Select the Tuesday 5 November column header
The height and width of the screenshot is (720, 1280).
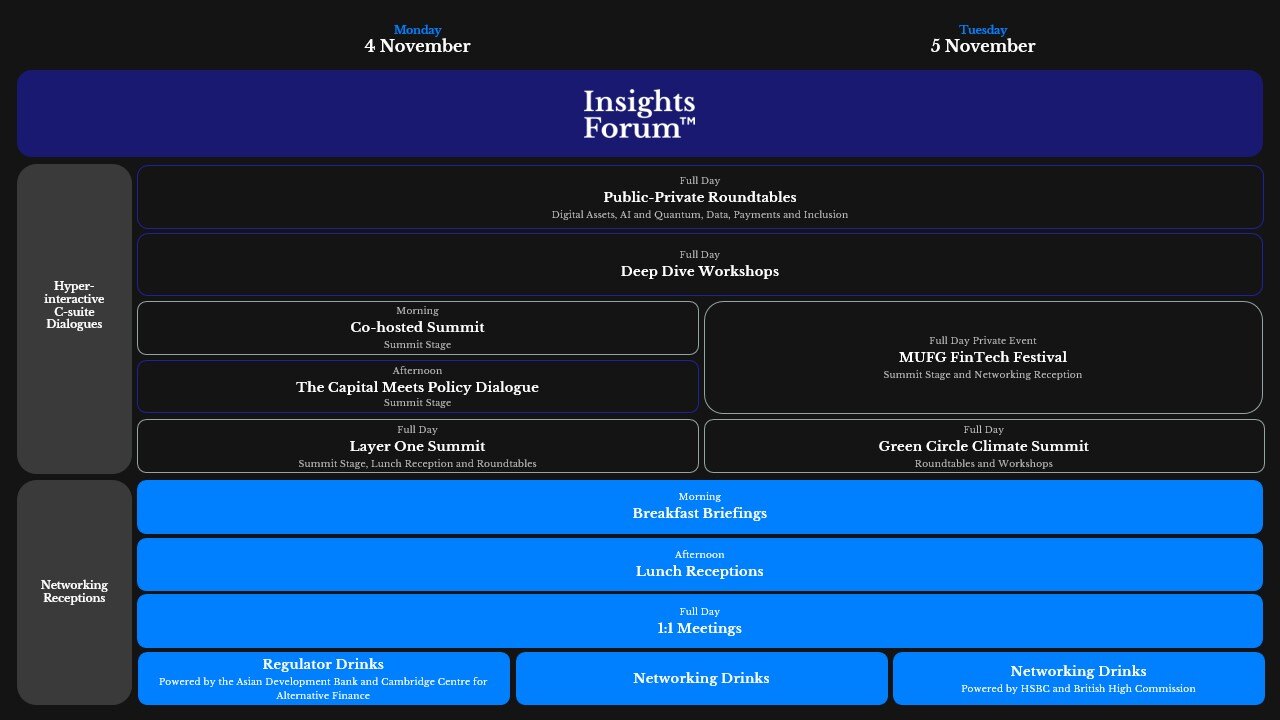pos(983,39)
